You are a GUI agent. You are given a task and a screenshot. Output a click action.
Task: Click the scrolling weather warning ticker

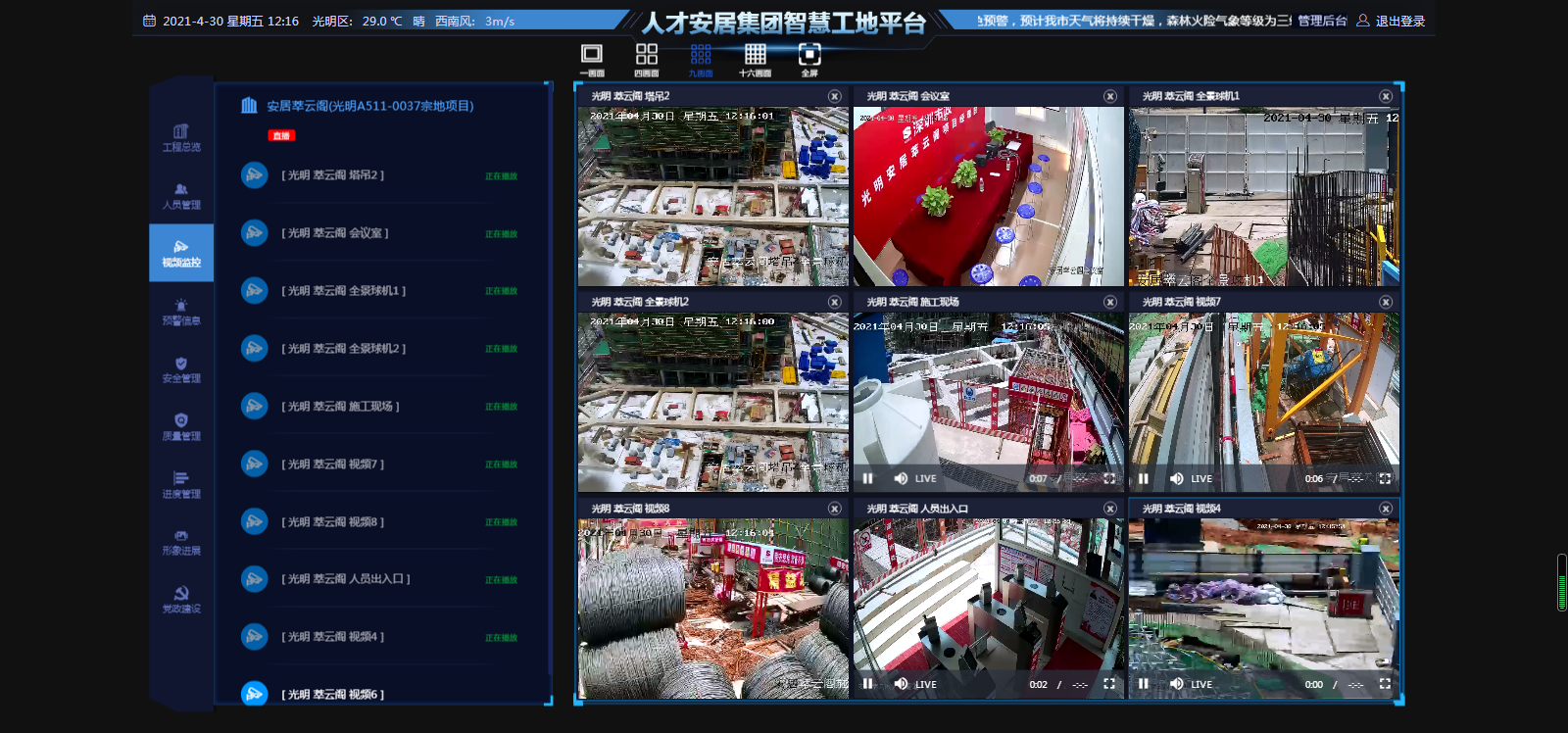coord(1134,21)
